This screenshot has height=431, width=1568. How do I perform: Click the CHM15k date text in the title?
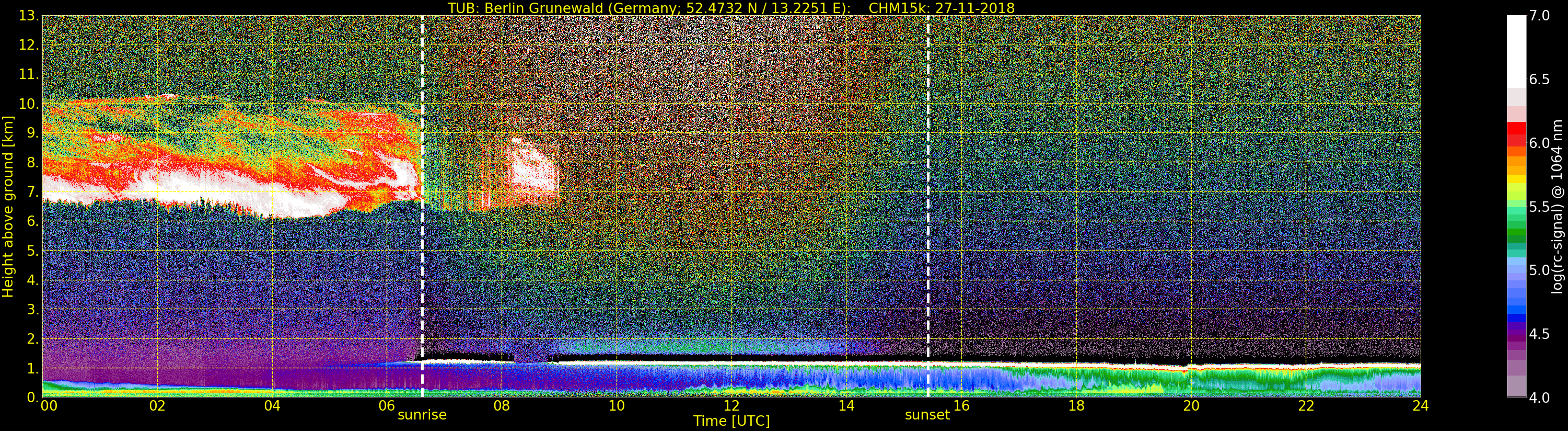[x=941, y=8]
